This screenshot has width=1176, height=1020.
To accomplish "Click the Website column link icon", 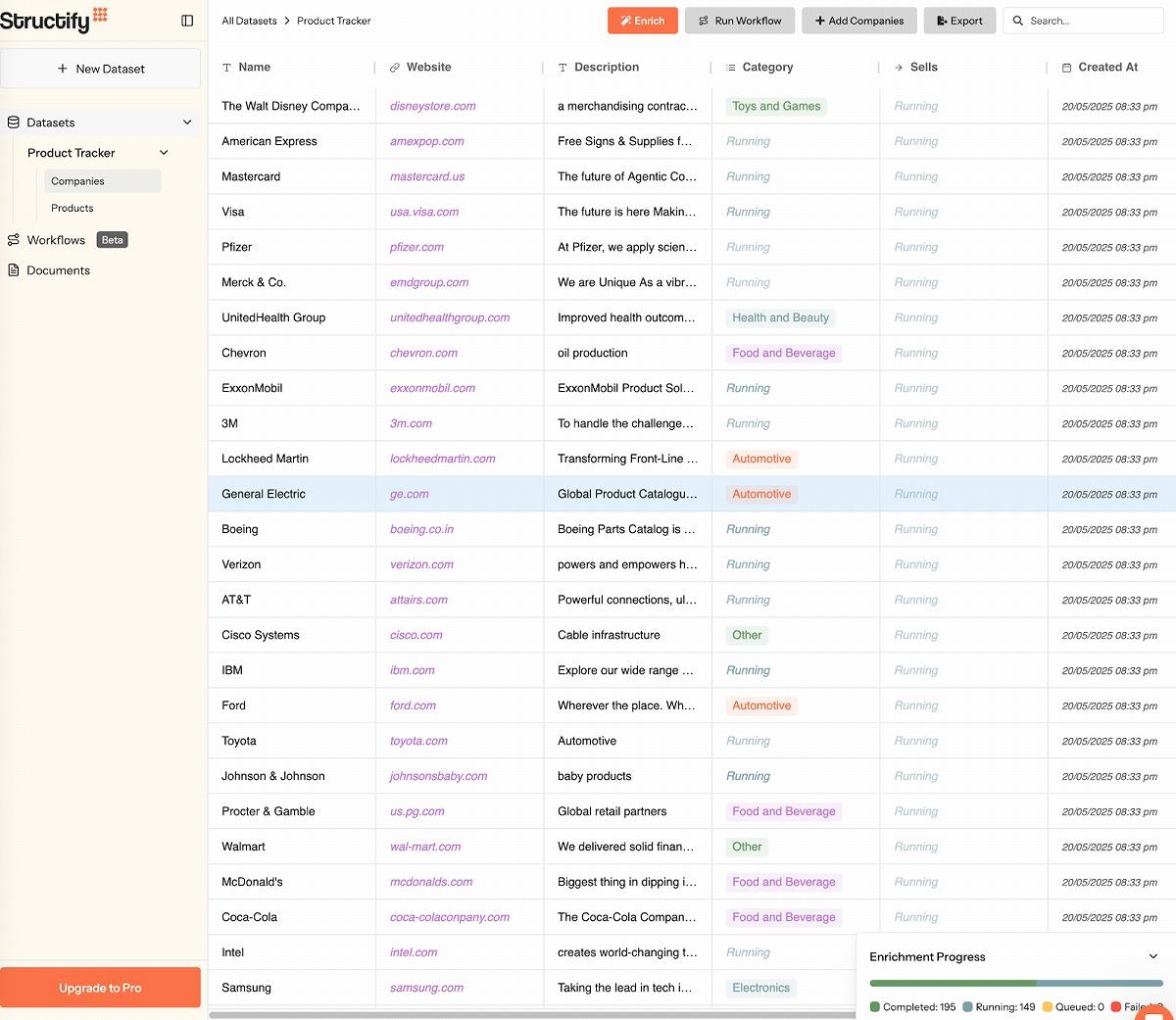I will pos(395,68).
